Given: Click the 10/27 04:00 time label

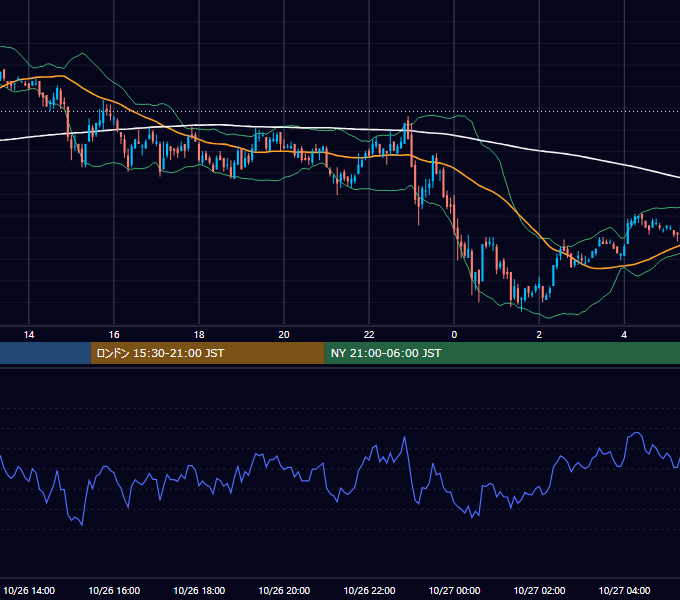Looking at the screenshot, I should pos(624,590).
